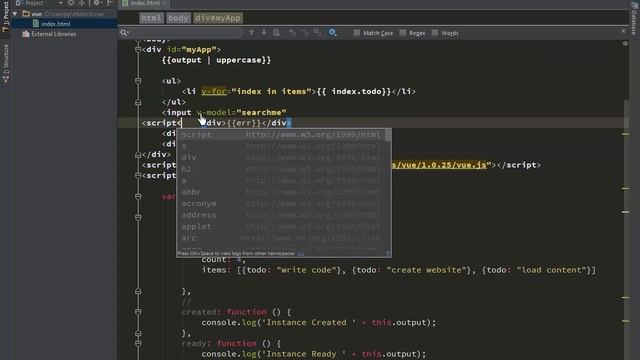640x360 pixels.
Task: Choose 'div' from autocomplete list
Action: pos(282,158)
